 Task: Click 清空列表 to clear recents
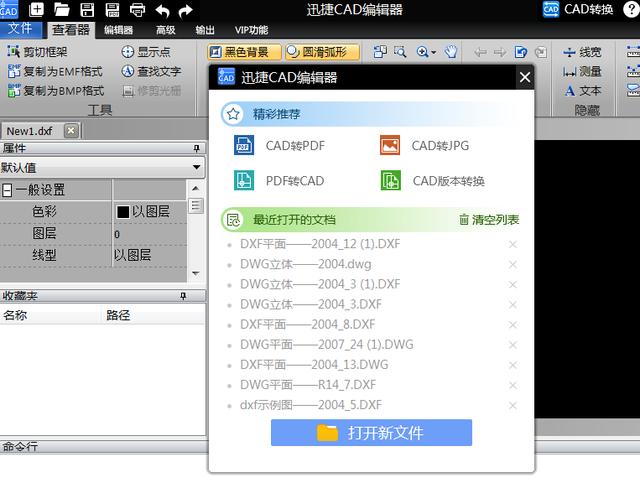tap(489, 220)
